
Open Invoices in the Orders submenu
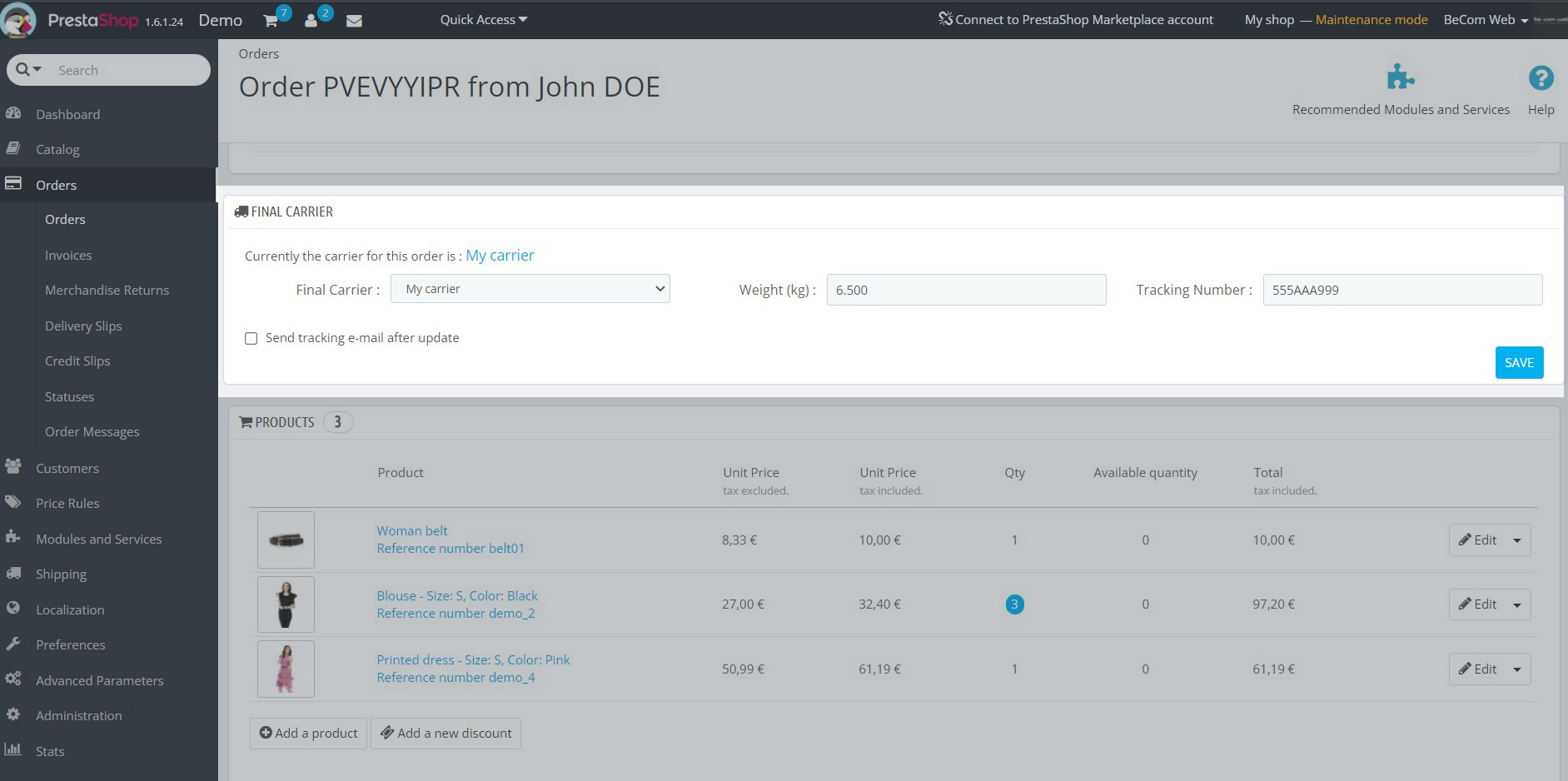click(x=68, y=255)
